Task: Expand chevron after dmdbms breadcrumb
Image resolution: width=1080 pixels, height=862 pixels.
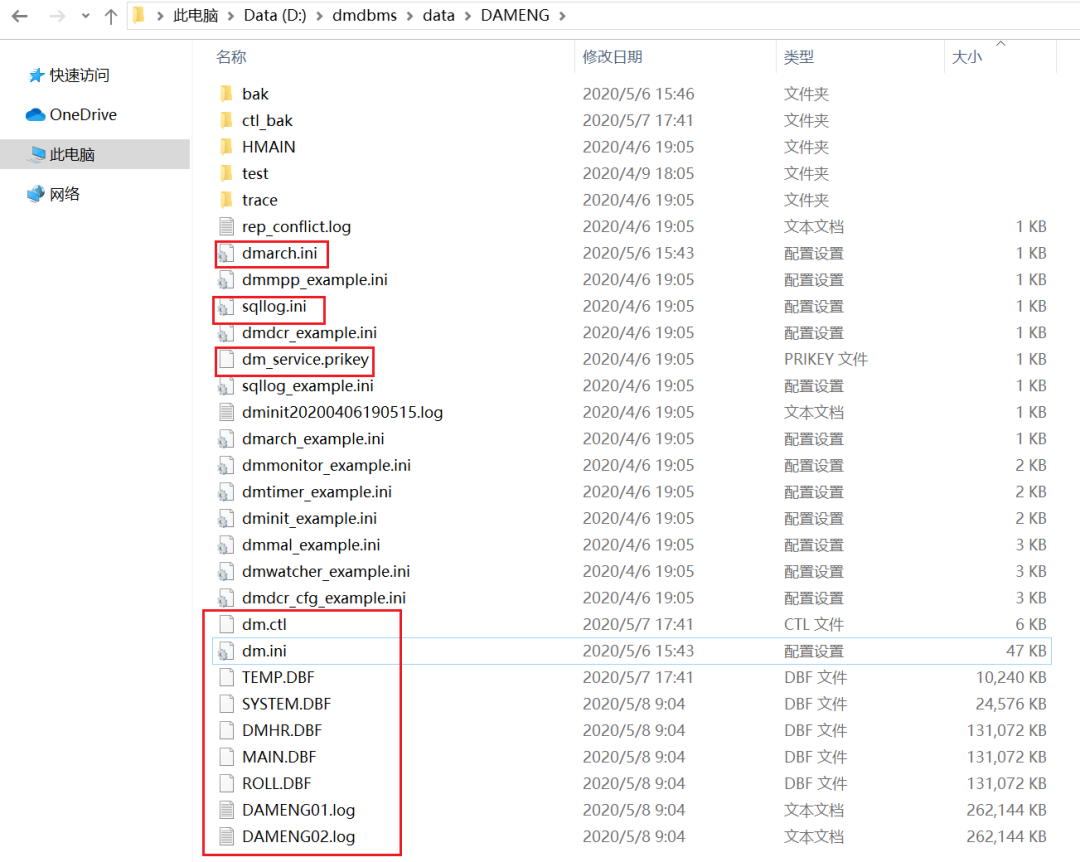Action: click(410, 16)
